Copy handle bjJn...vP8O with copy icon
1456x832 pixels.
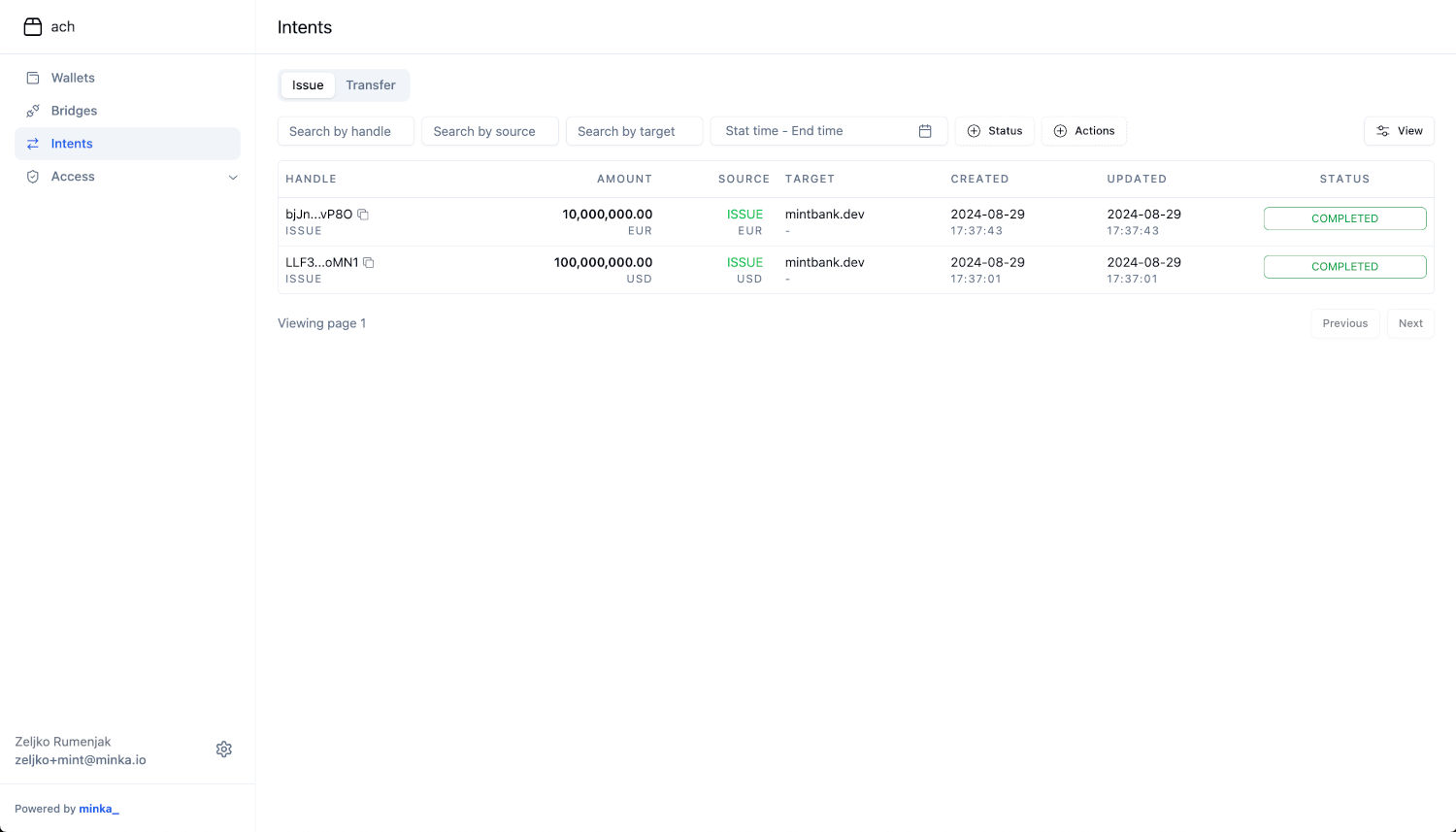363,215
